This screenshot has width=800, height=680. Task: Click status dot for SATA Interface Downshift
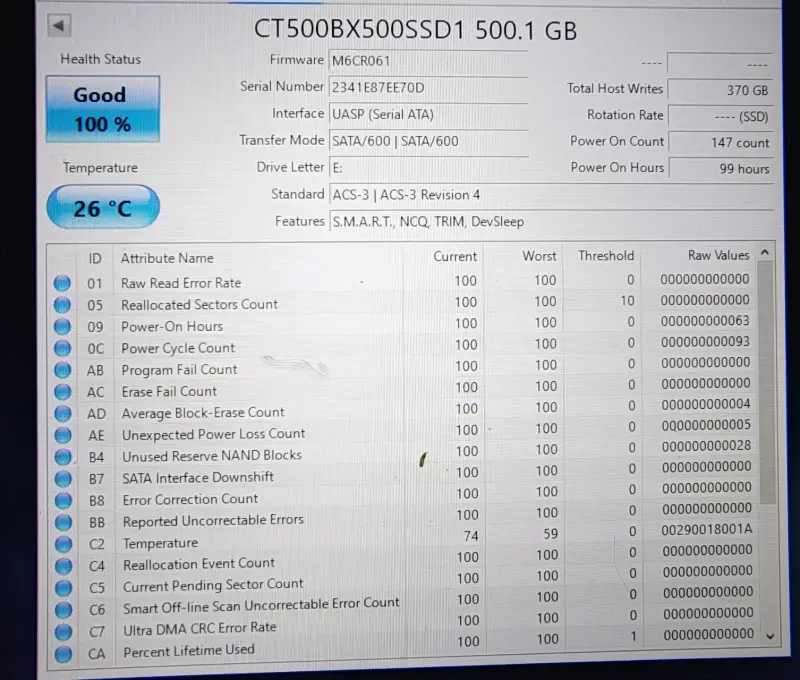pyautogui.click(x=63, y=478)
